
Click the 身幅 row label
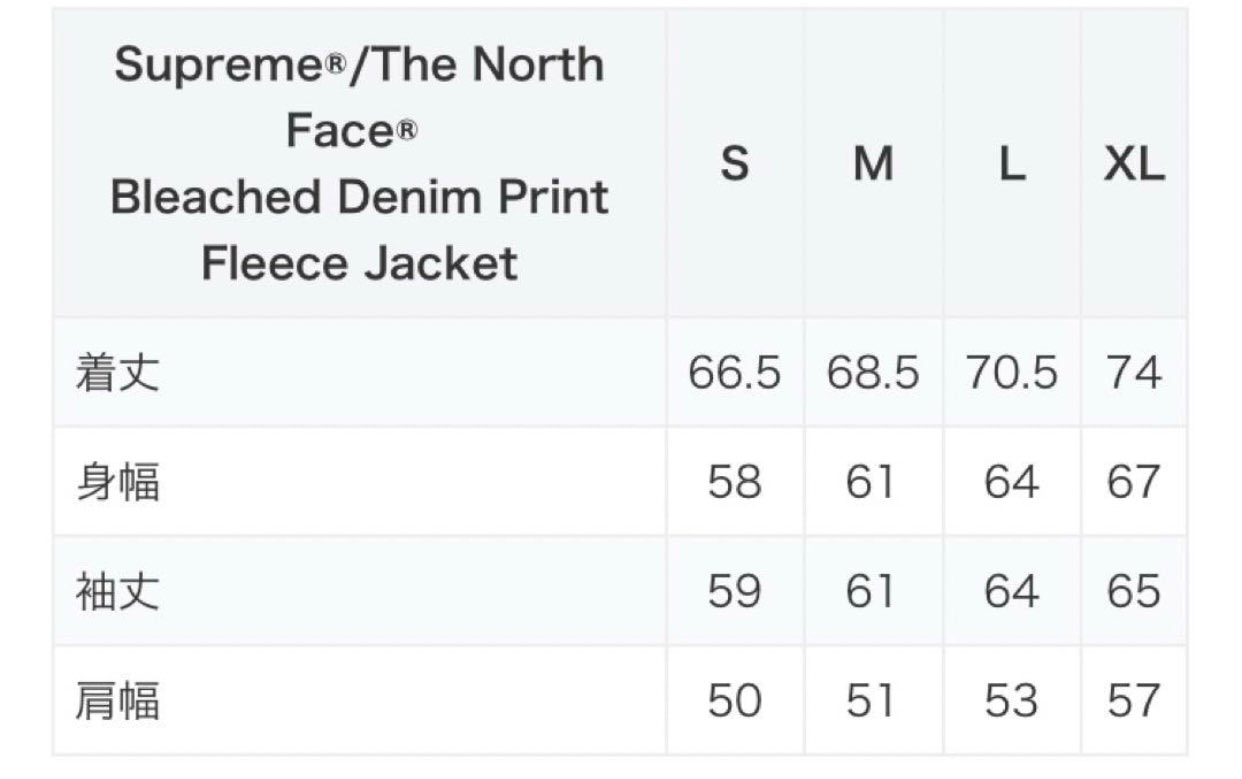click(117, 482)
